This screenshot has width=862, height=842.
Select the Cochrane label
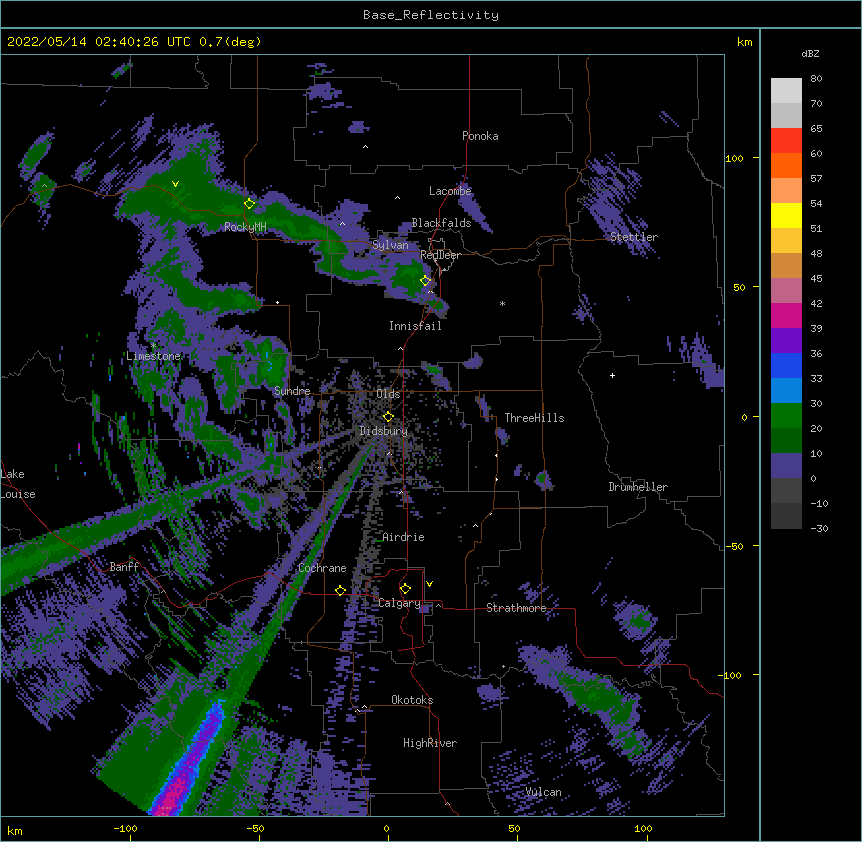point(322,568)
